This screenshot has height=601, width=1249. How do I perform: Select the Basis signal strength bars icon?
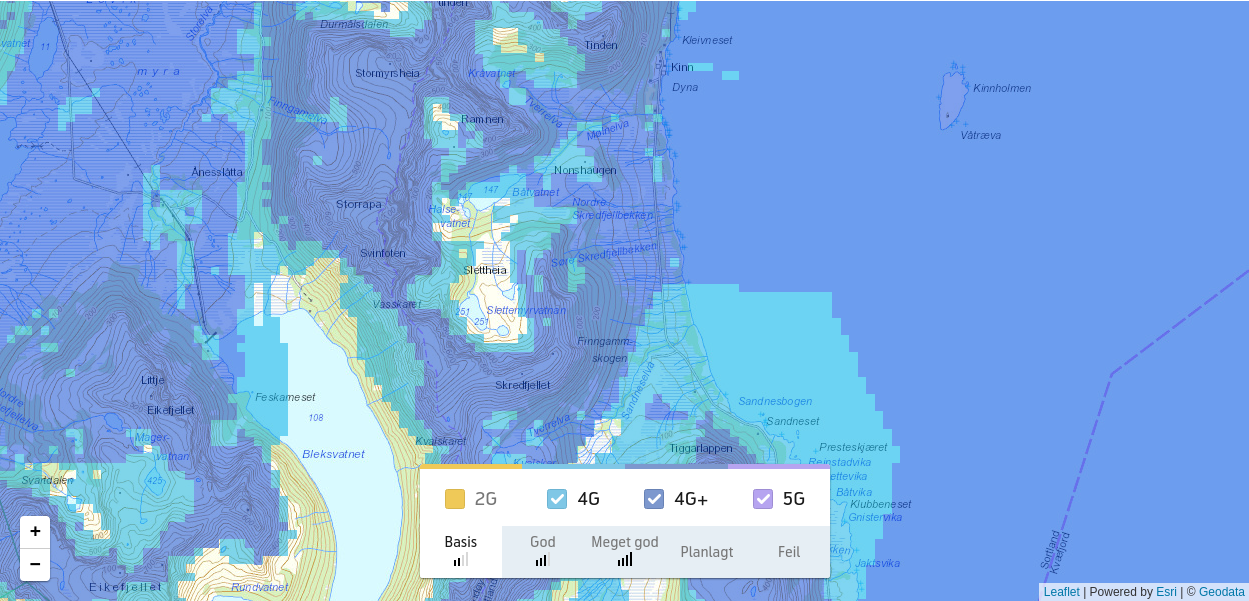(x=461, y=560)
